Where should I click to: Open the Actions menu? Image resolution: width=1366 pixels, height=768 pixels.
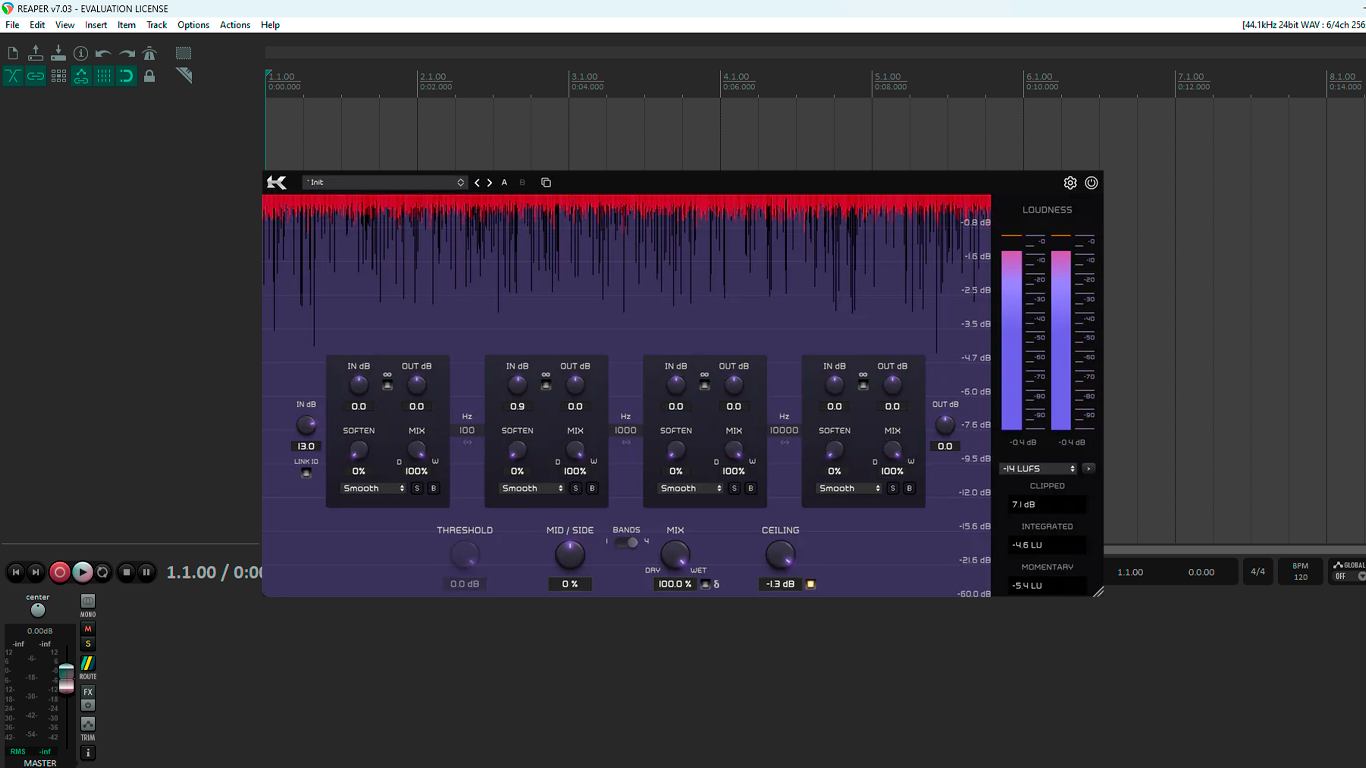(x=235, y=25)
